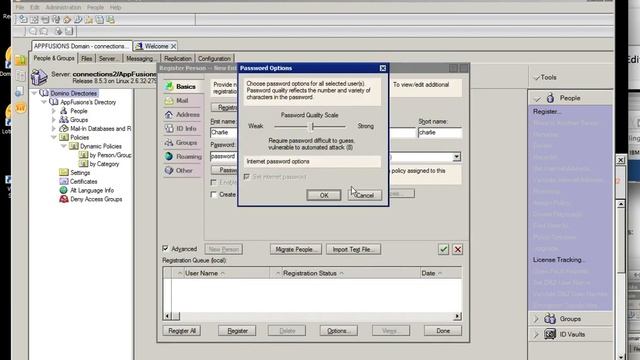Image resolution: width=640 pixels, height=360 pixels.
Task: Collapse the Tools panel header
Action: 537,77
